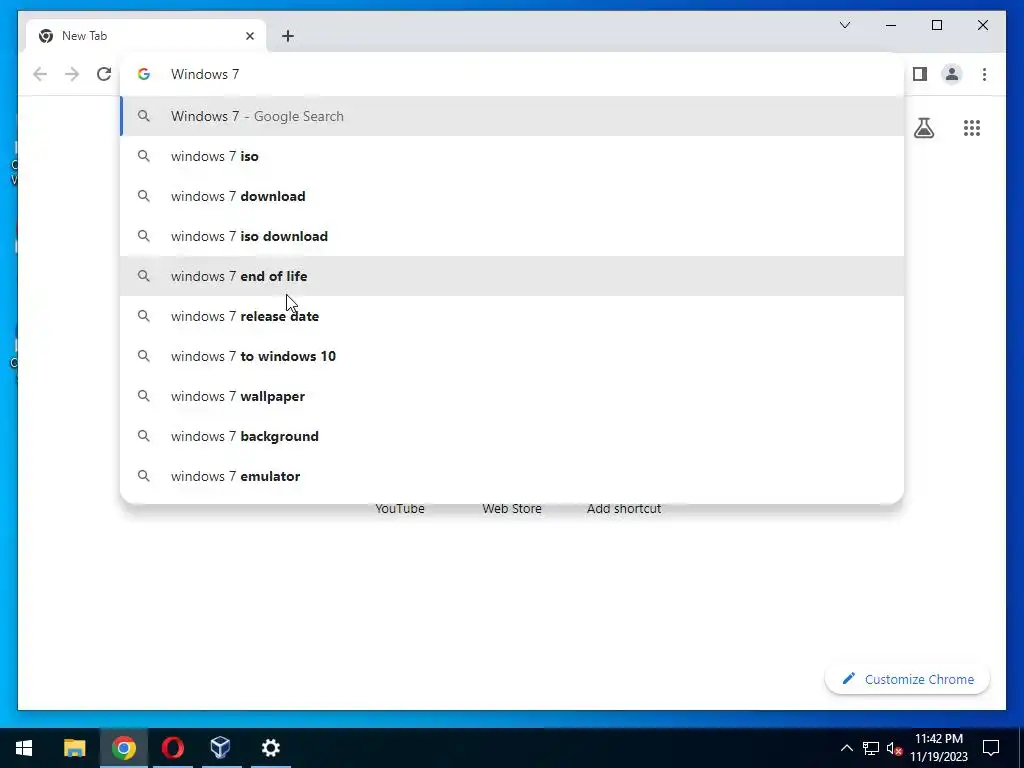Choose the windows 7 iso suggestion
1024x768 pixels.
(x=512, y=156)
